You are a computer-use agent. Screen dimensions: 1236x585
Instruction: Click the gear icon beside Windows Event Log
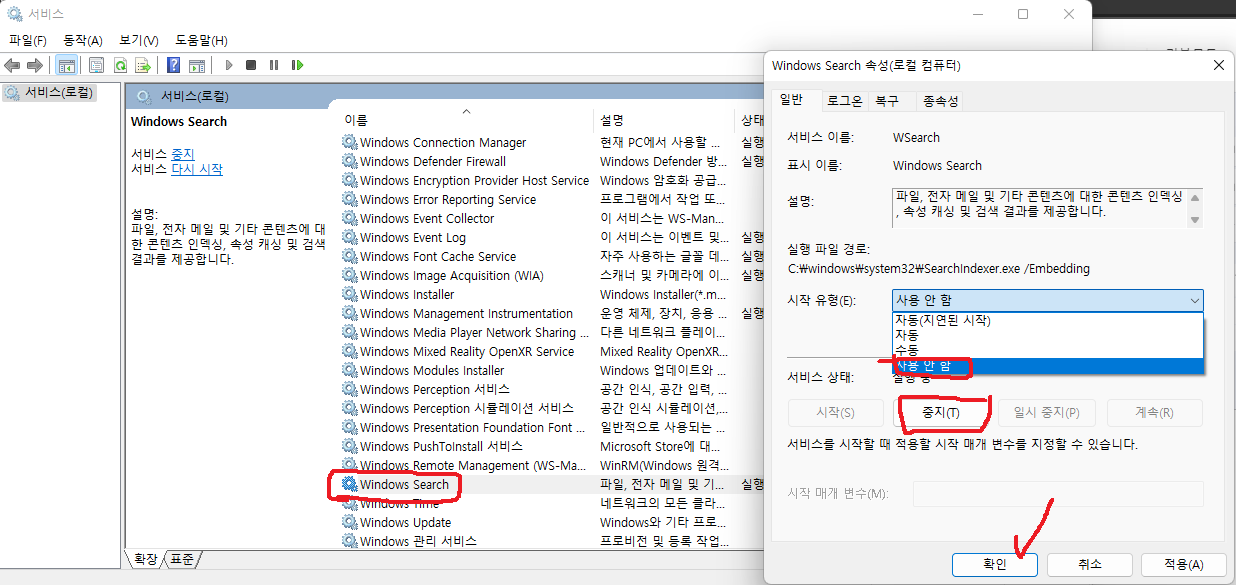coord(350,237)
